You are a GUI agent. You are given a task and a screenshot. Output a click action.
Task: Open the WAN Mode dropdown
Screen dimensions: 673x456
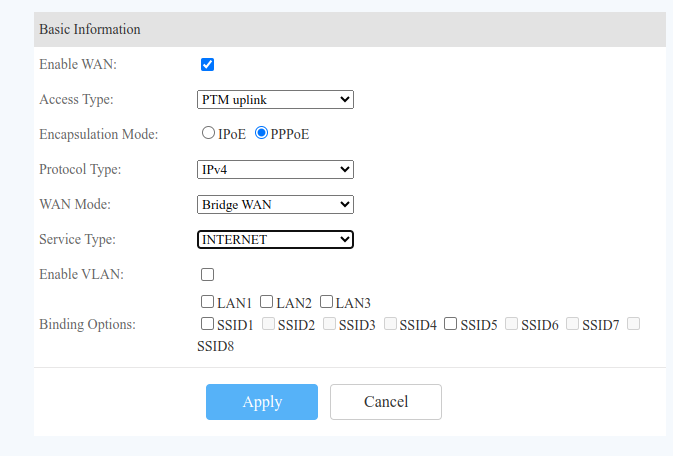pyautogui.click(x=275, y=204)
